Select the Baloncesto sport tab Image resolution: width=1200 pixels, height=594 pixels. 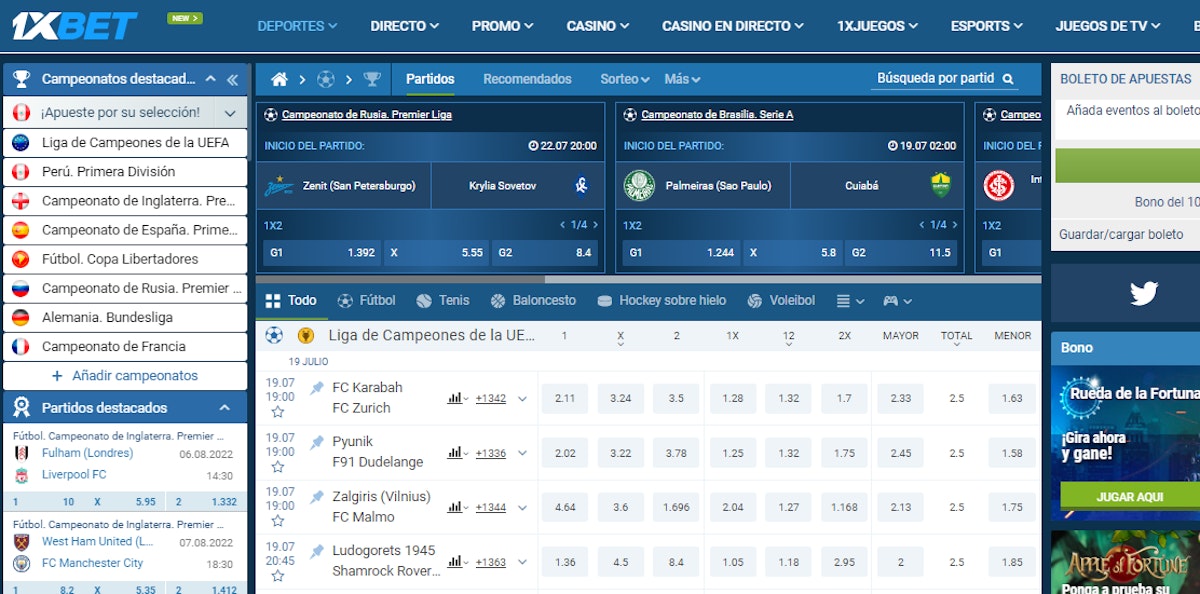pos(534,300)
